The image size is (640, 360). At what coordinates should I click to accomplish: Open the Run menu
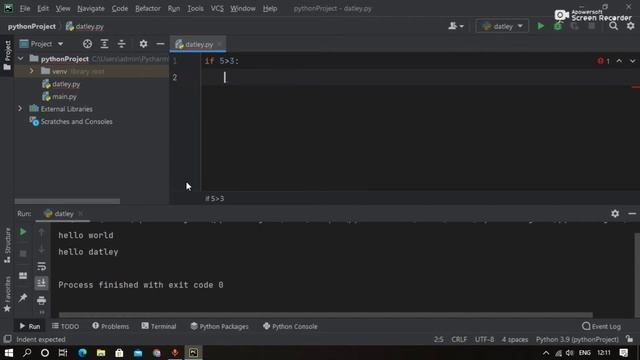pos(174,8)
